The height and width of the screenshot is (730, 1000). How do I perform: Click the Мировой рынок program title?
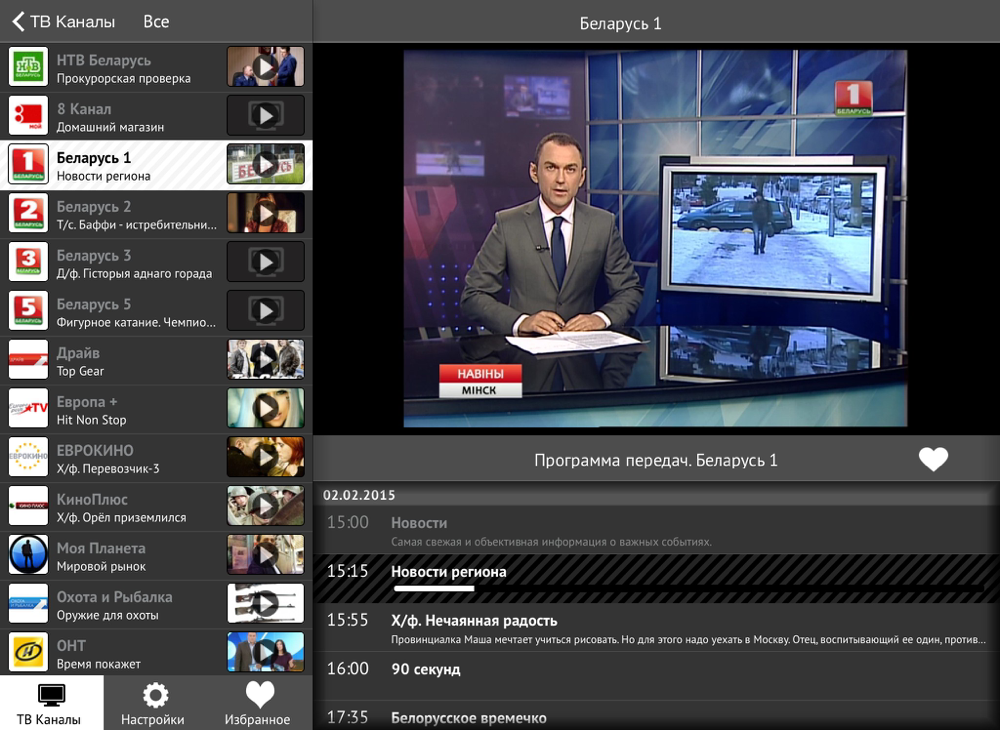101,566
